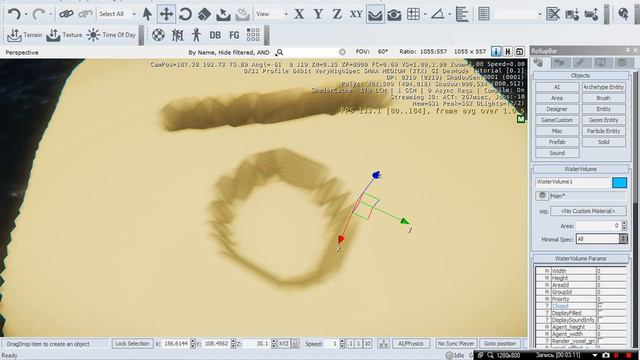Screen dimensions: 640x360
Task: Click the viewport layout maximize icon
Action: click(x=520, y=51)
